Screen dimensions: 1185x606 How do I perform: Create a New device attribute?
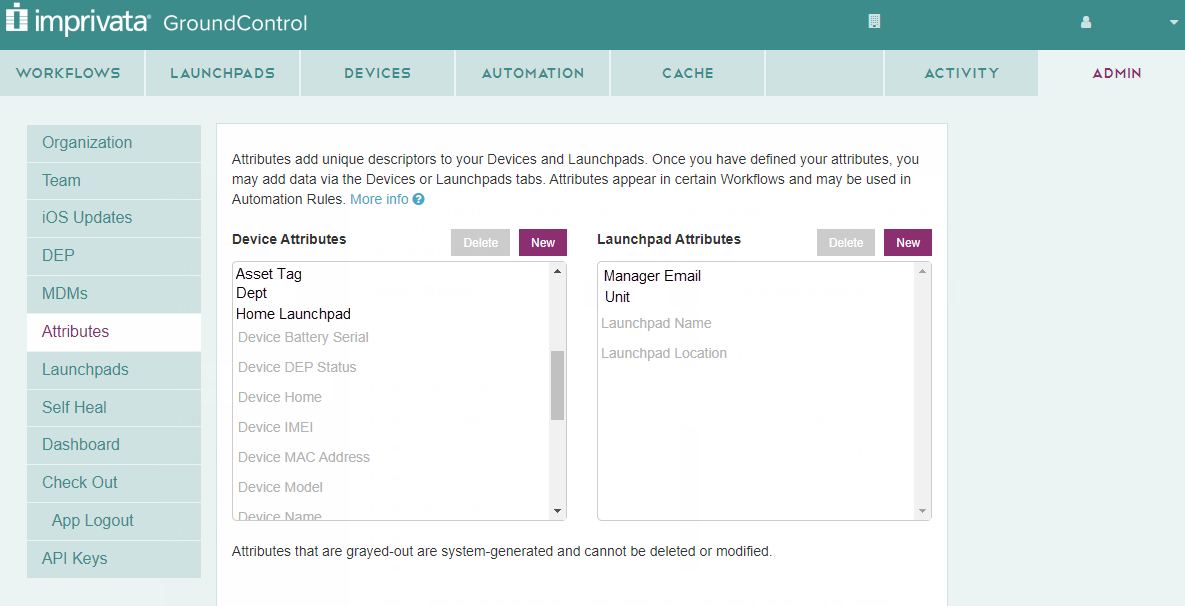click(x=543, y=243)
